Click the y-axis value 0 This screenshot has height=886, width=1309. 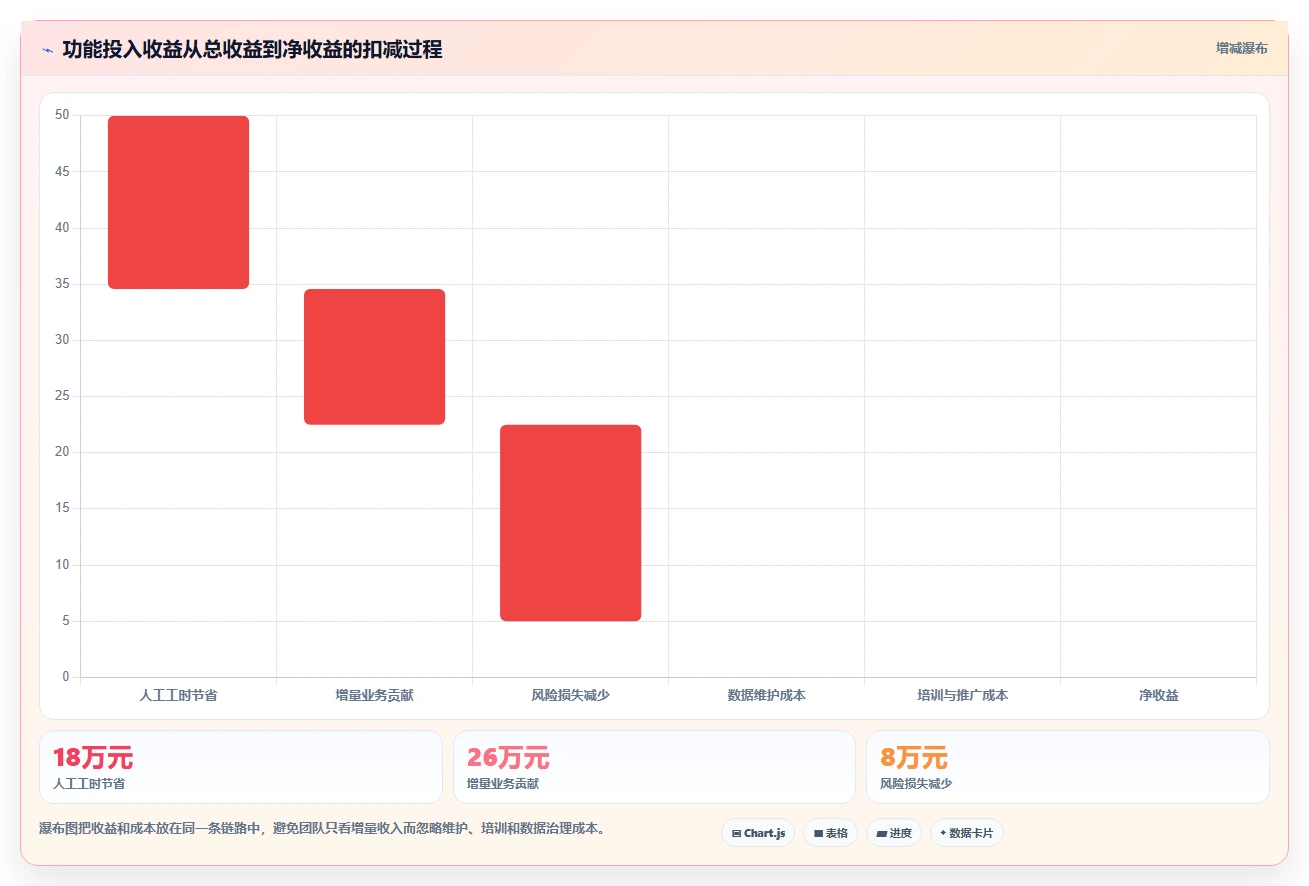[66, 677]
